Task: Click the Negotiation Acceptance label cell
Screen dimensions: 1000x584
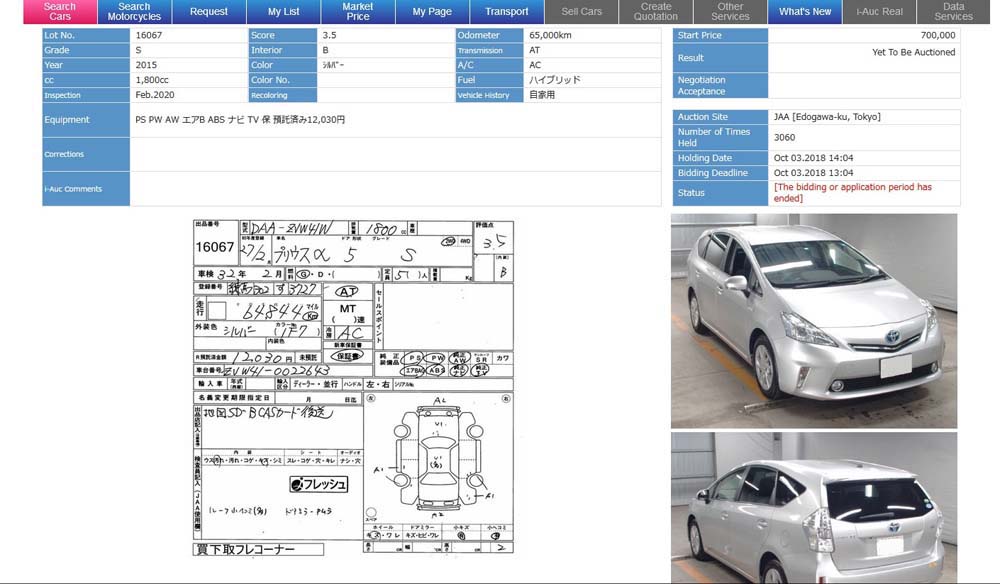Action: (x=720, y=85)
